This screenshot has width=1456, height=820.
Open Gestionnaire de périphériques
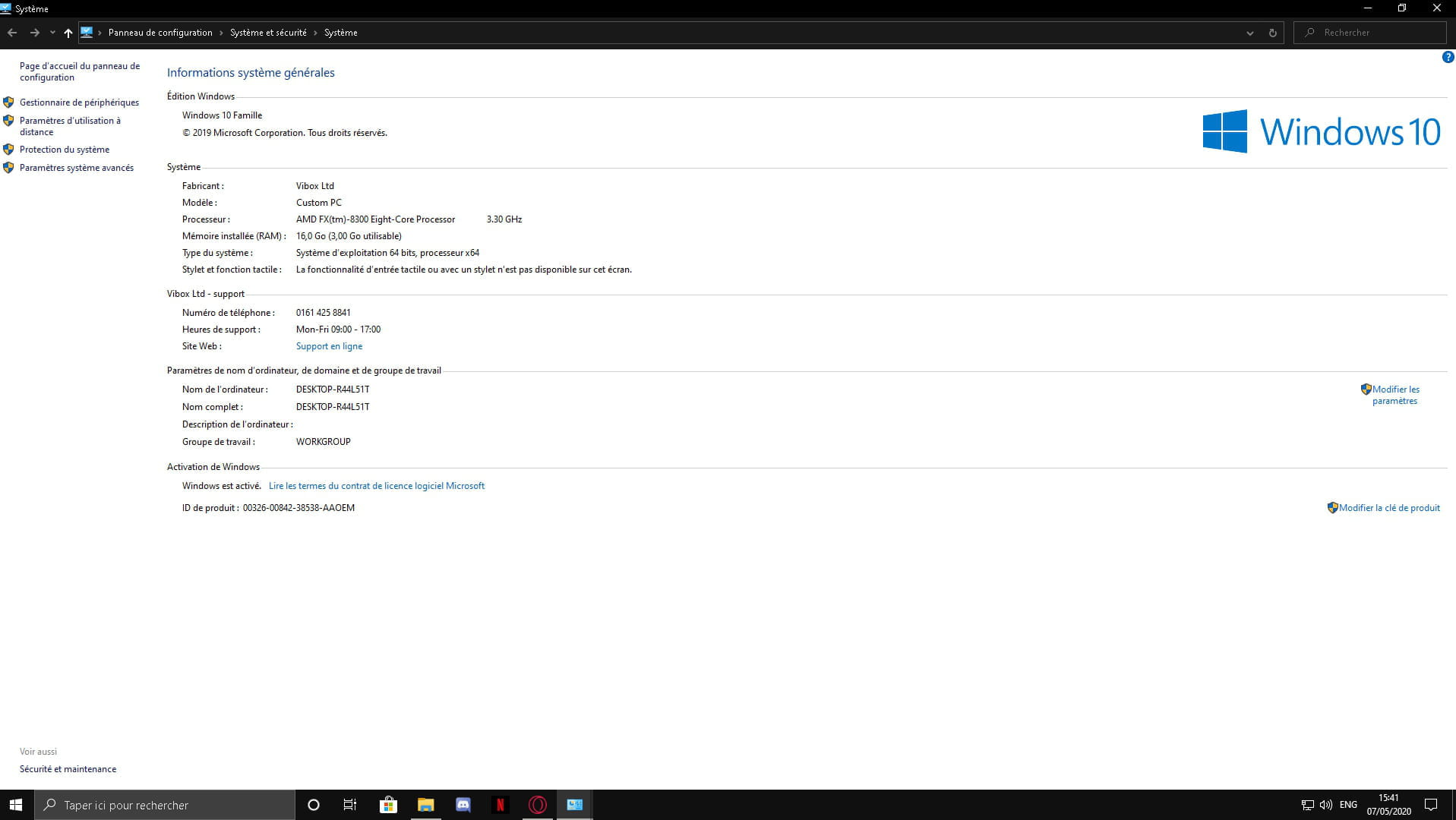coord(79,102)
